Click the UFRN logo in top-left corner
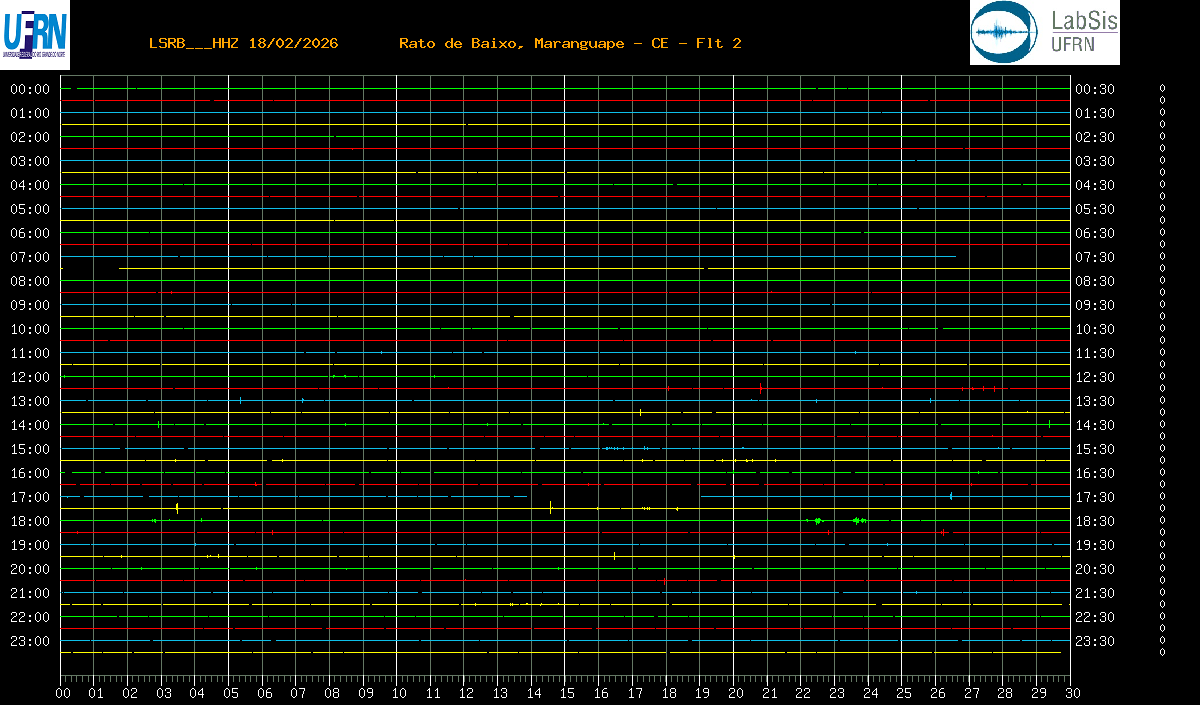 click(35, 35)
